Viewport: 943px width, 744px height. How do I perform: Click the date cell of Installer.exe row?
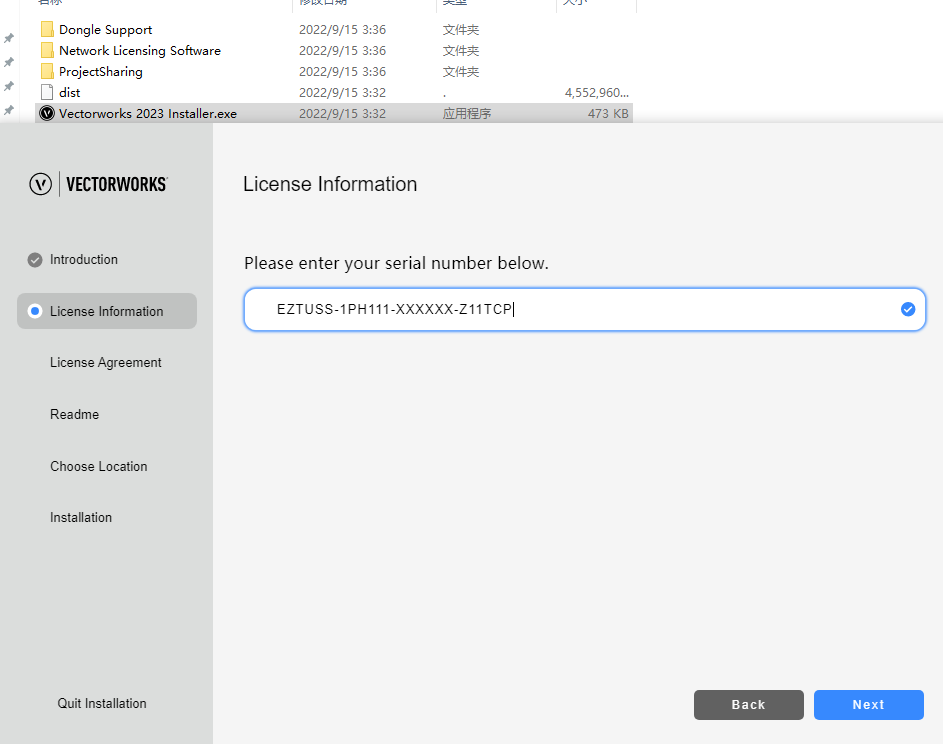click(x=342, y=114)
